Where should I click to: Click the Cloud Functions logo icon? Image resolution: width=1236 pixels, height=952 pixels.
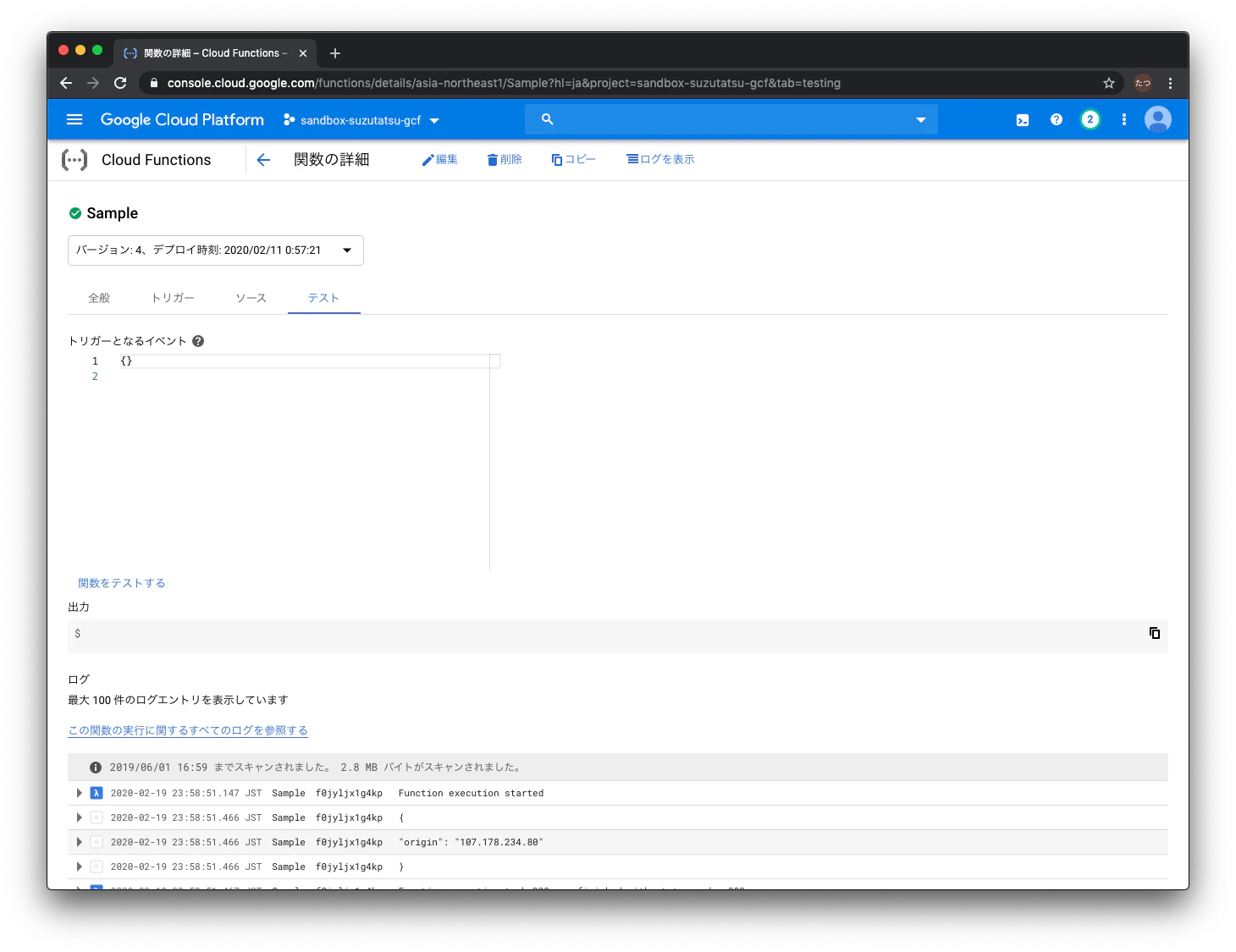click(x=74, y=160)
